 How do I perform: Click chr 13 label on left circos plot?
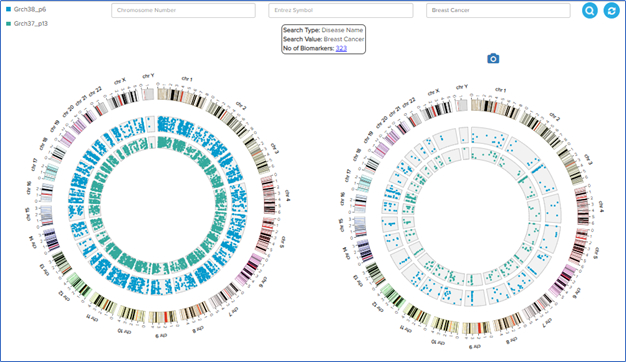click(x=44, y=269)
